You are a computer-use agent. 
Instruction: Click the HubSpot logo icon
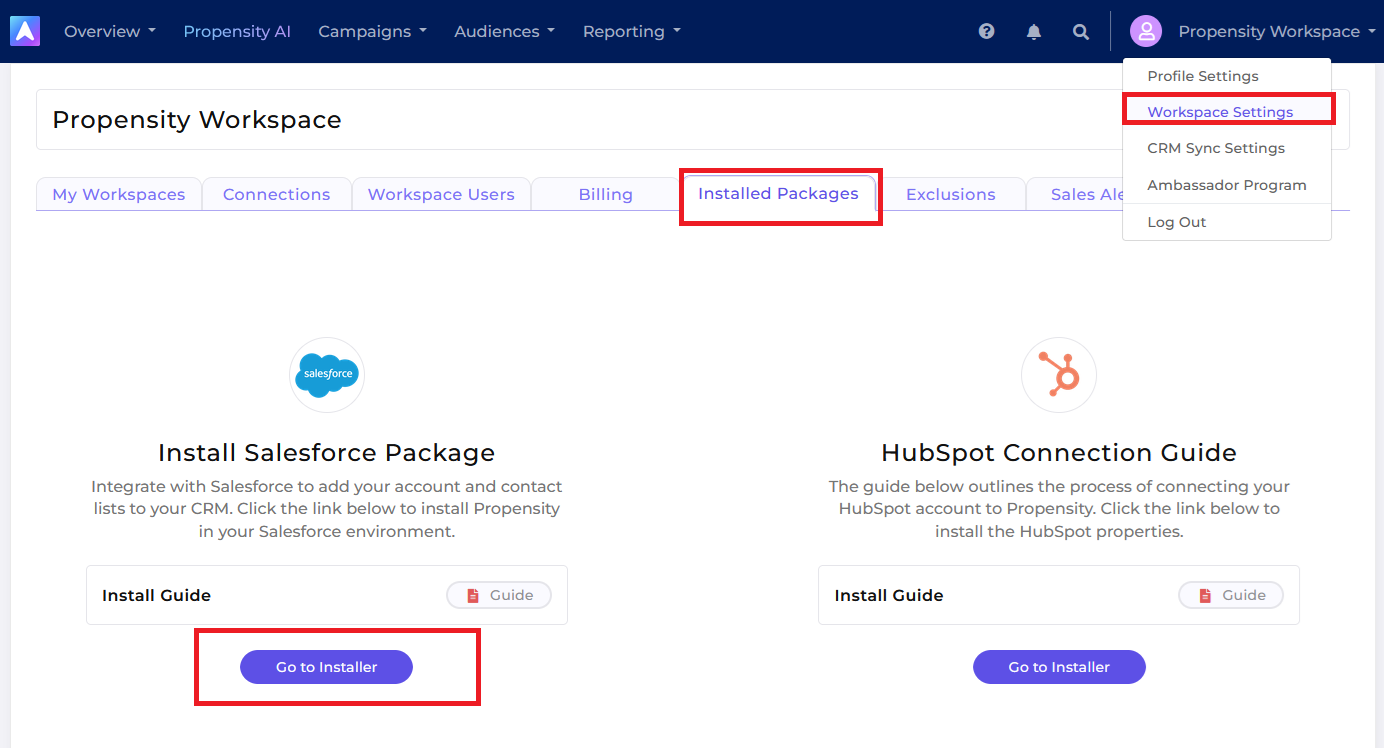[1059, 375]
